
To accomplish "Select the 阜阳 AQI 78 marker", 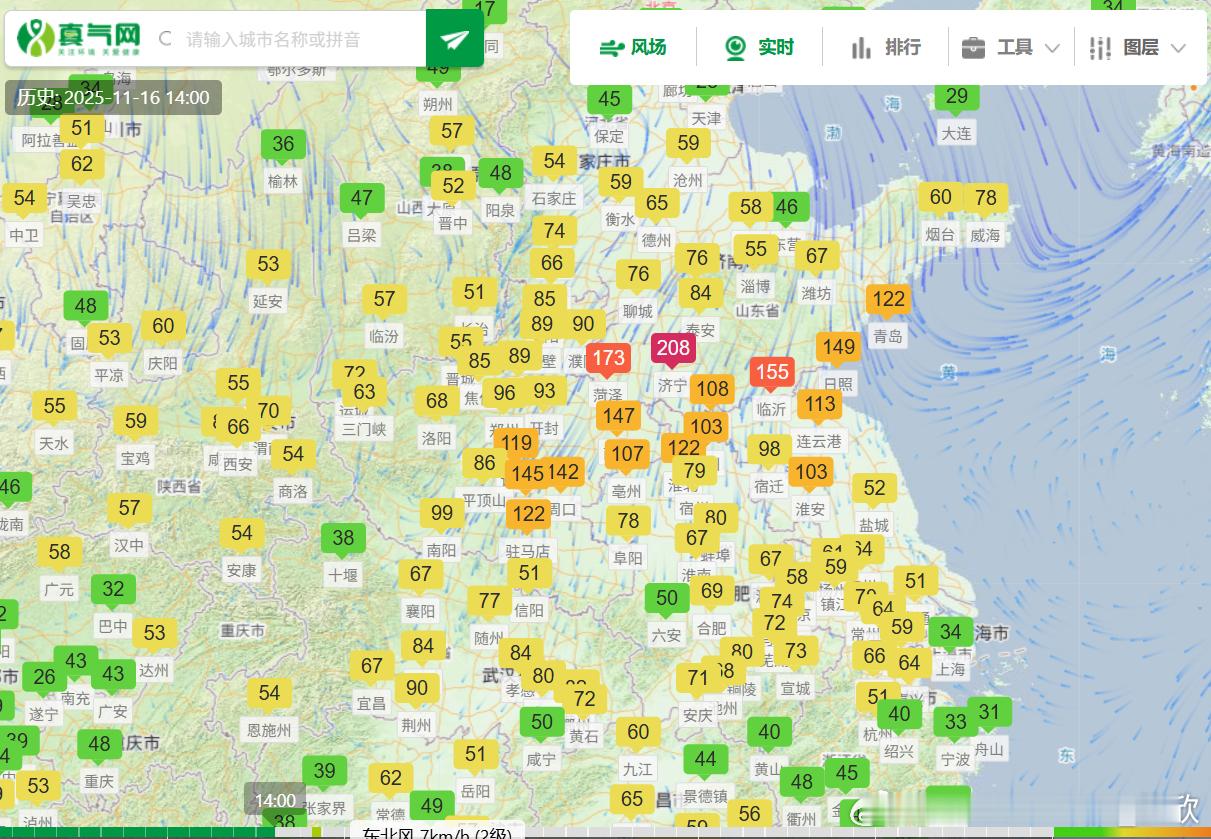I will (x=628, y=523).
